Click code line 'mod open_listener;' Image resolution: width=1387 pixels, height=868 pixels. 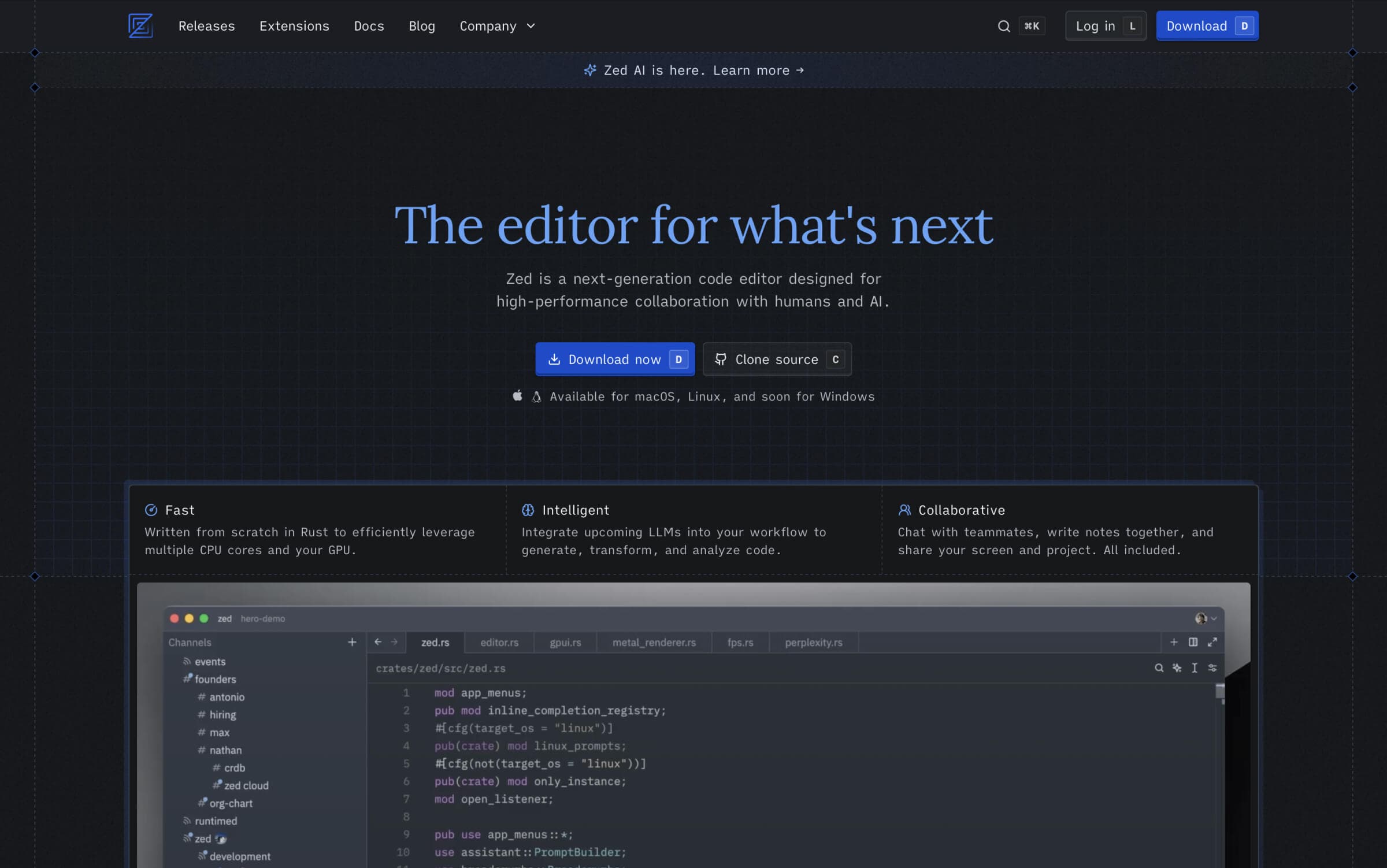tap(494, 799)
